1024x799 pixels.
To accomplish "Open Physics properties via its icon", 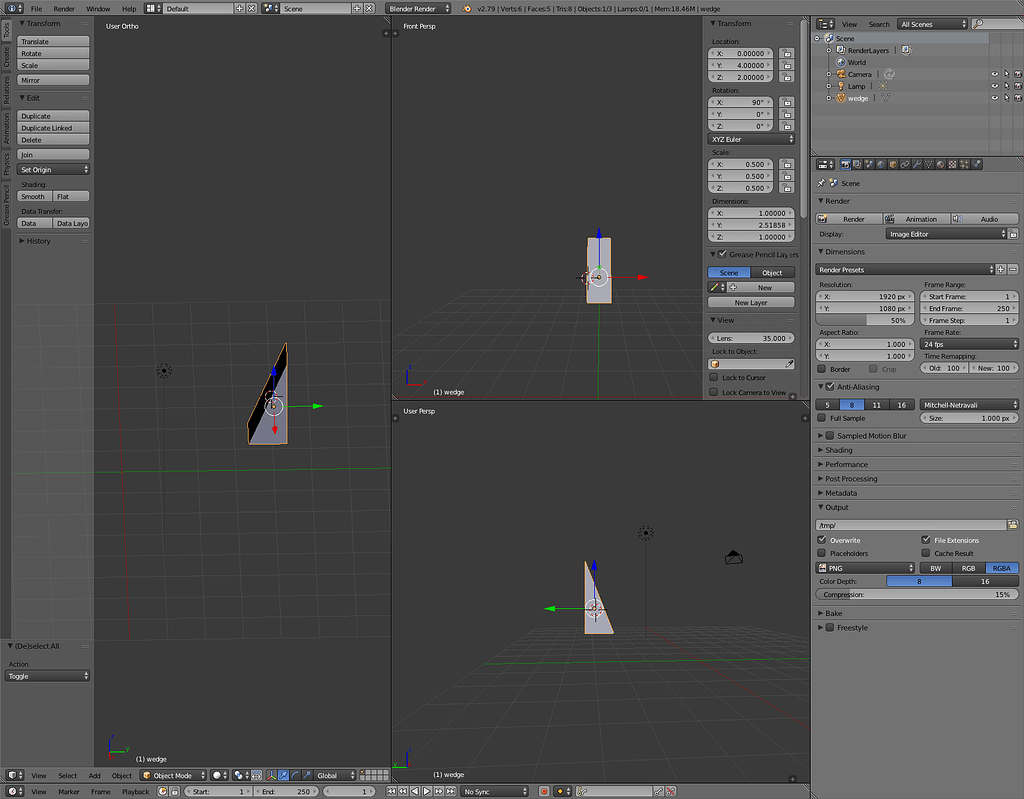I will [975, 164].
